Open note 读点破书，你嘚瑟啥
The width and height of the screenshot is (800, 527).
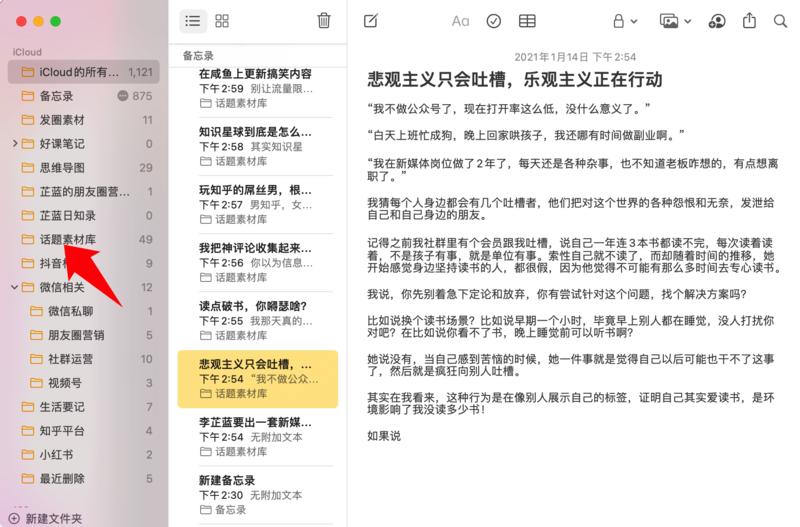pyautogui.click(x=258, y=321)
